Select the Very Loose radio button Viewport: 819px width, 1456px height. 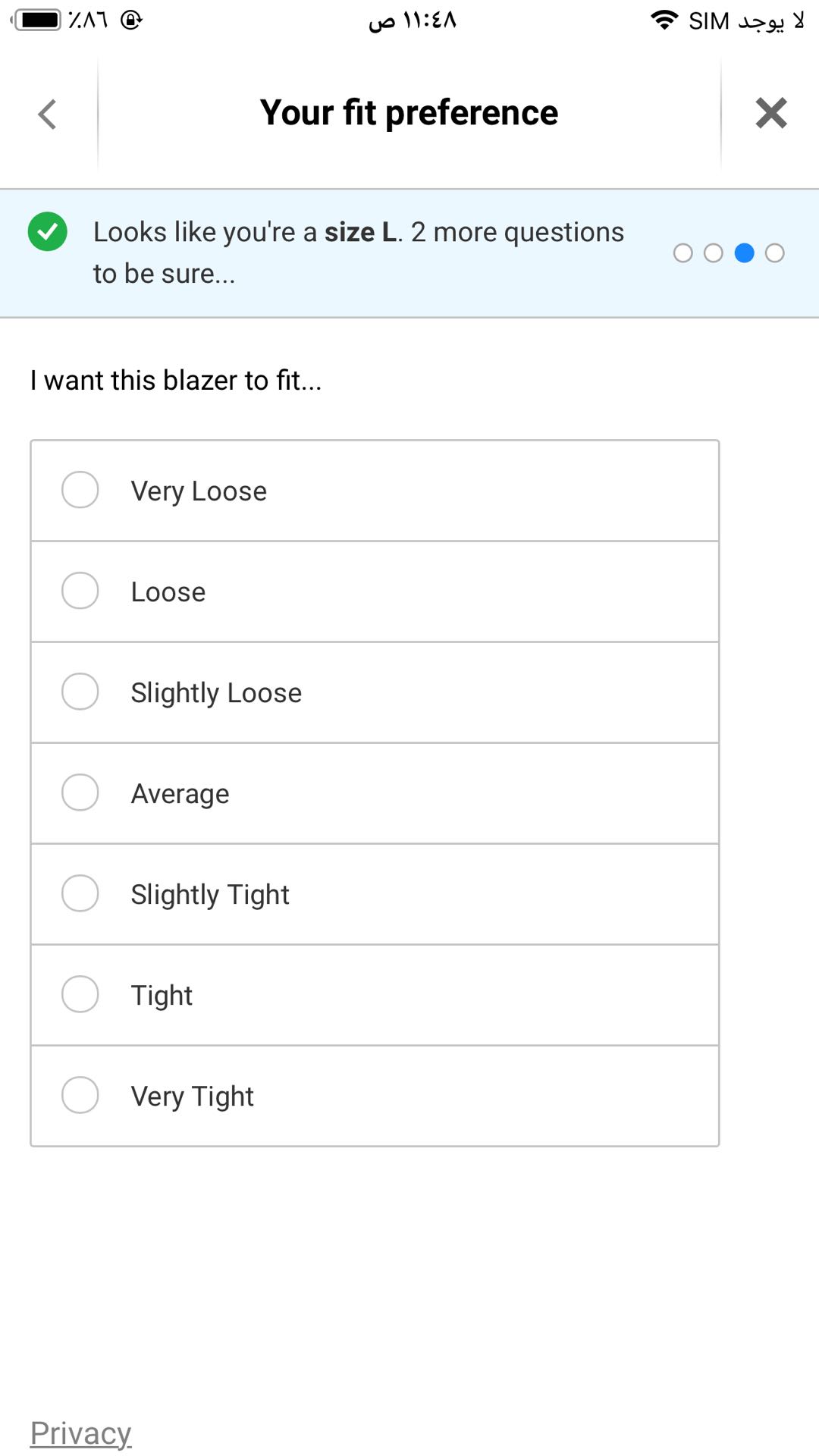(x=80, y=490)
